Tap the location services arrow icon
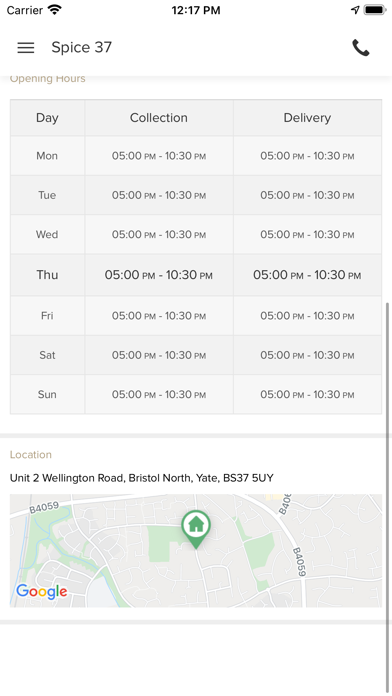 click(x=355, y=10)
